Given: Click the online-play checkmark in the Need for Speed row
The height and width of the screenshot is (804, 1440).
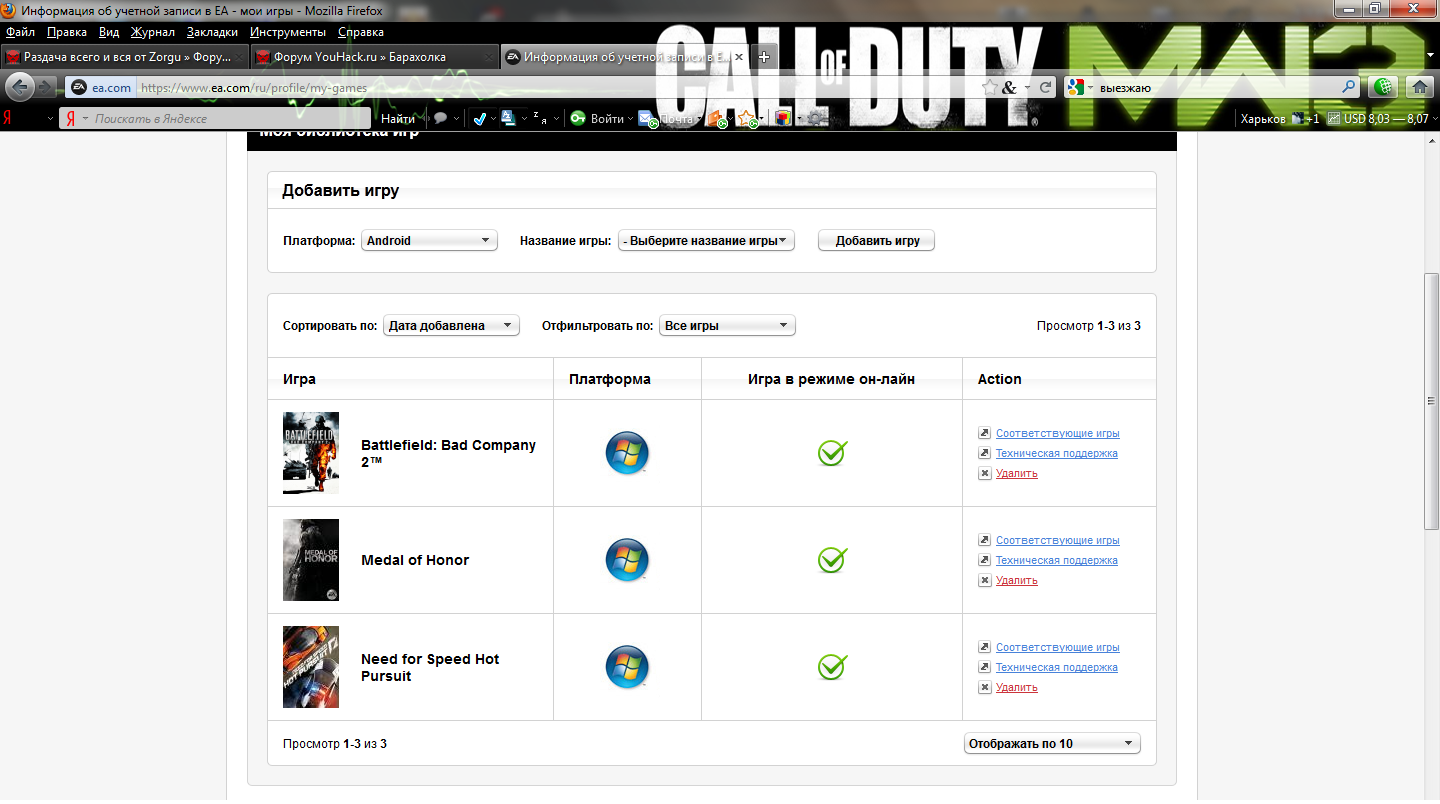Looking at the screenshot, I should point(832,667).
